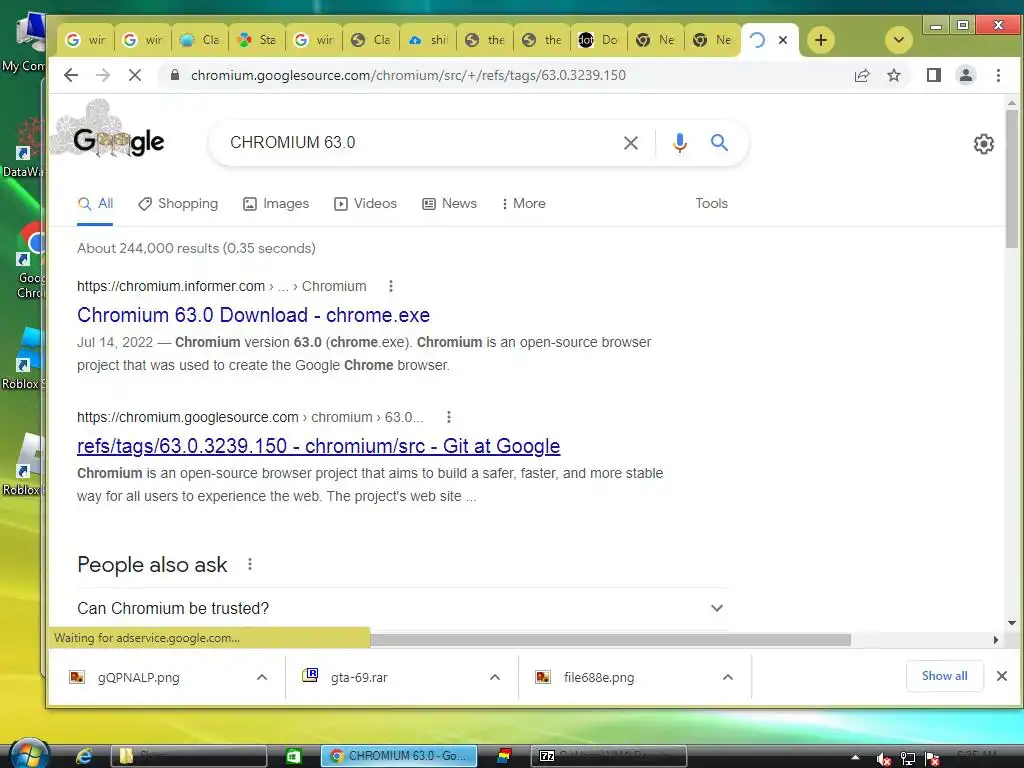Viewport: 1024px width, 768px height.
Task: Start voice search with the microphone
Action: pos(680,143)
